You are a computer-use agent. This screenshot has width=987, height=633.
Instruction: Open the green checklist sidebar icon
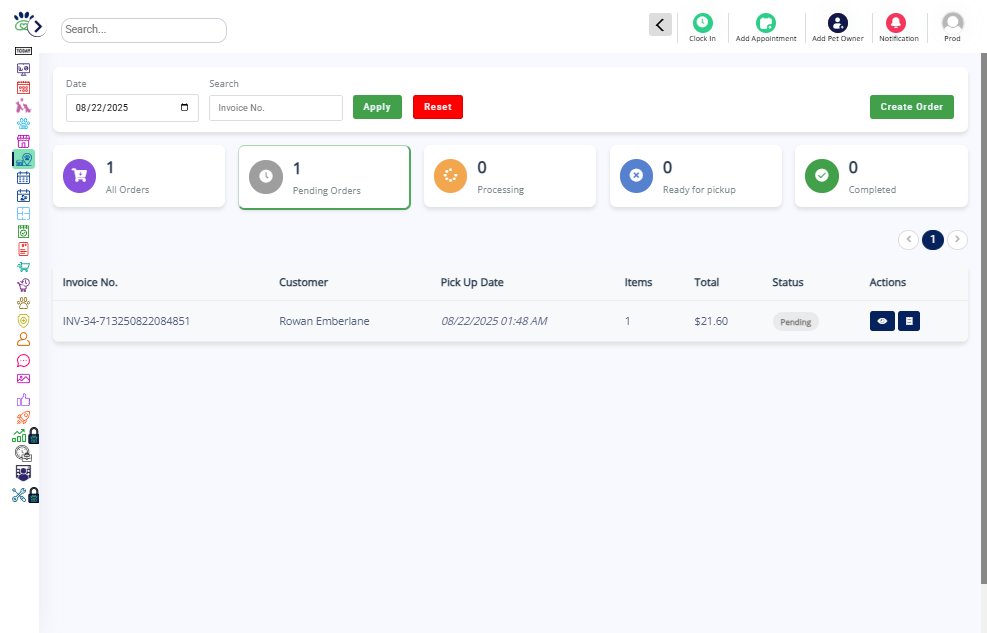pyautogui.click(x=23, y=232)
